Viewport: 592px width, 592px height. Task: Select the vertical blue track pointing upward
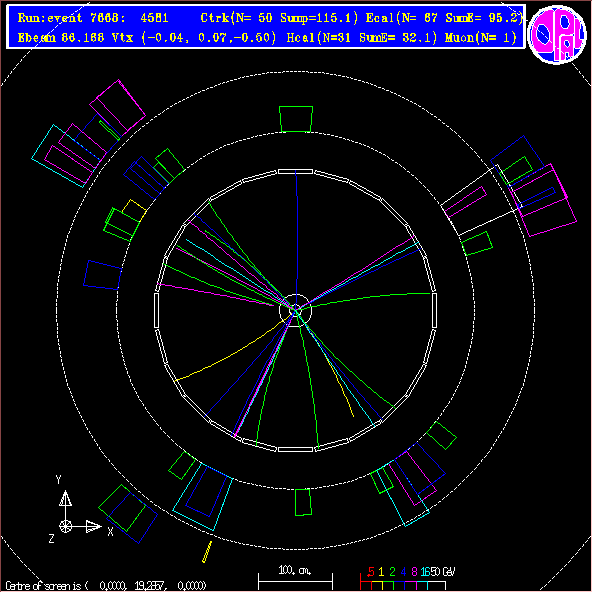(x=297, y=240)
